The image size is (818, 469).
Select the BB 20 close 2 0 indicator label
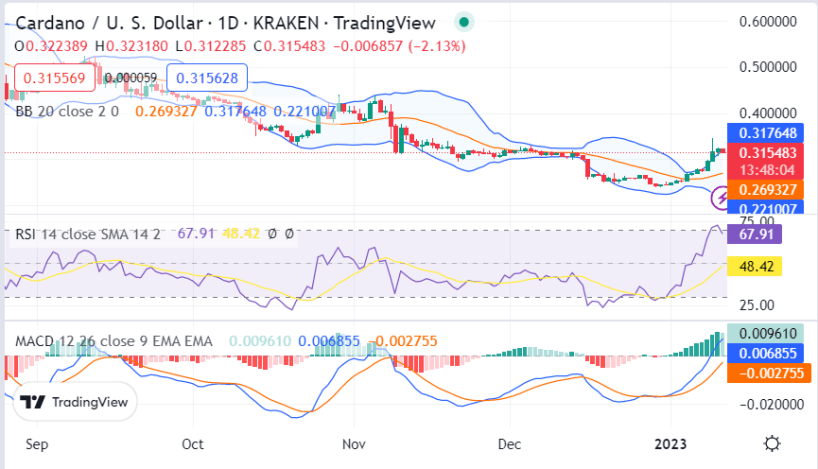(x=67, y=111)
